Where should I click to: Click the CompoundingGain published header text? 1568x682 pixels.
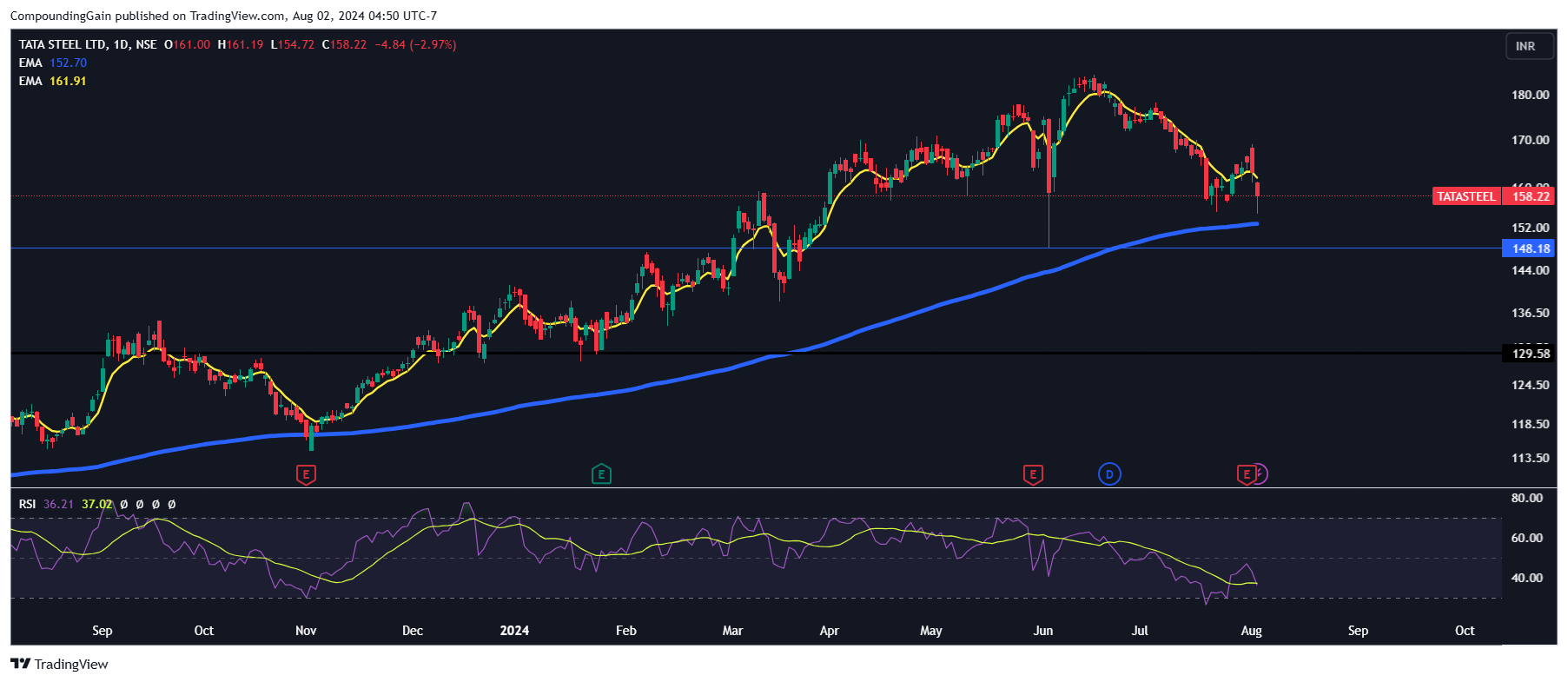[223, 16]
